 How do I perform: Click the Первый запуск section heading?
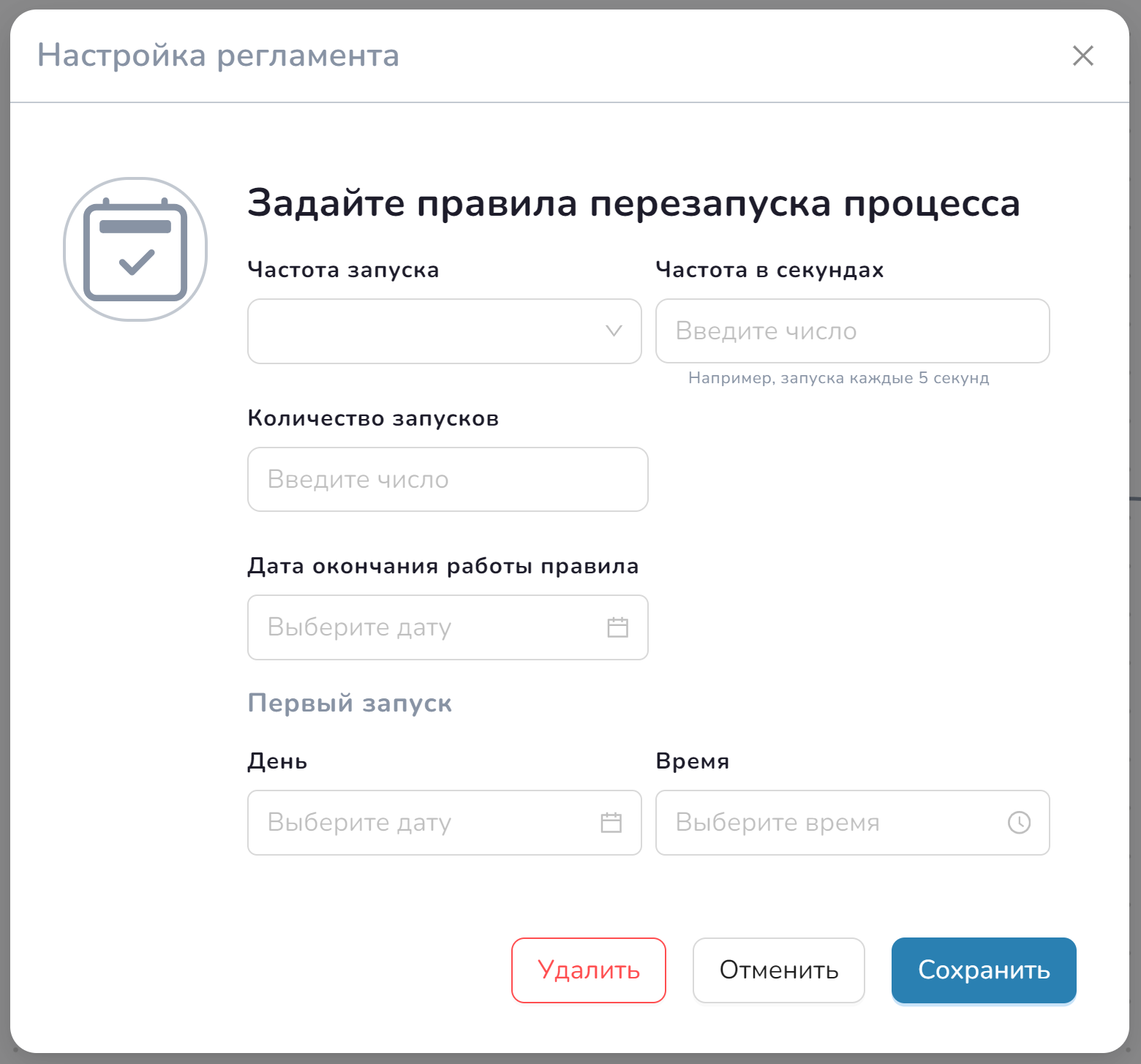click(x=350, y=703)
